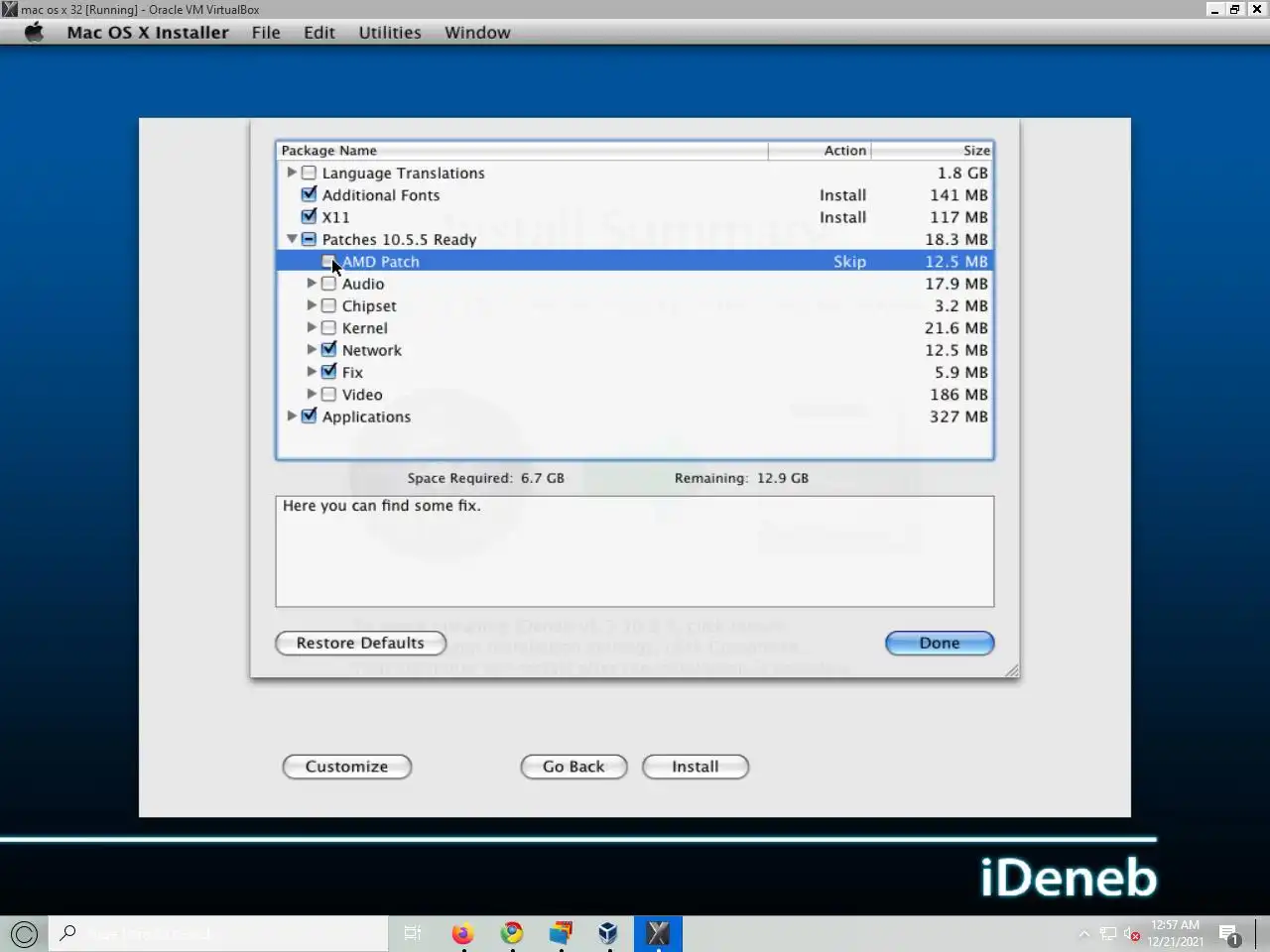This screenshot has height=952, width=1270.
Task: Open Firefox from the taskbar
Action: pos(462,933)
